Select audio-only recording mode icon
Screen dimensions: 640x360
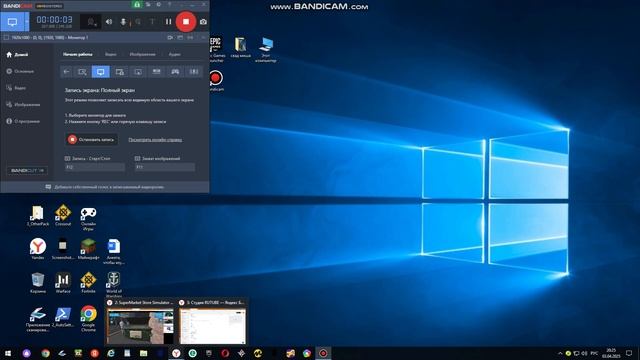(194, 72)
